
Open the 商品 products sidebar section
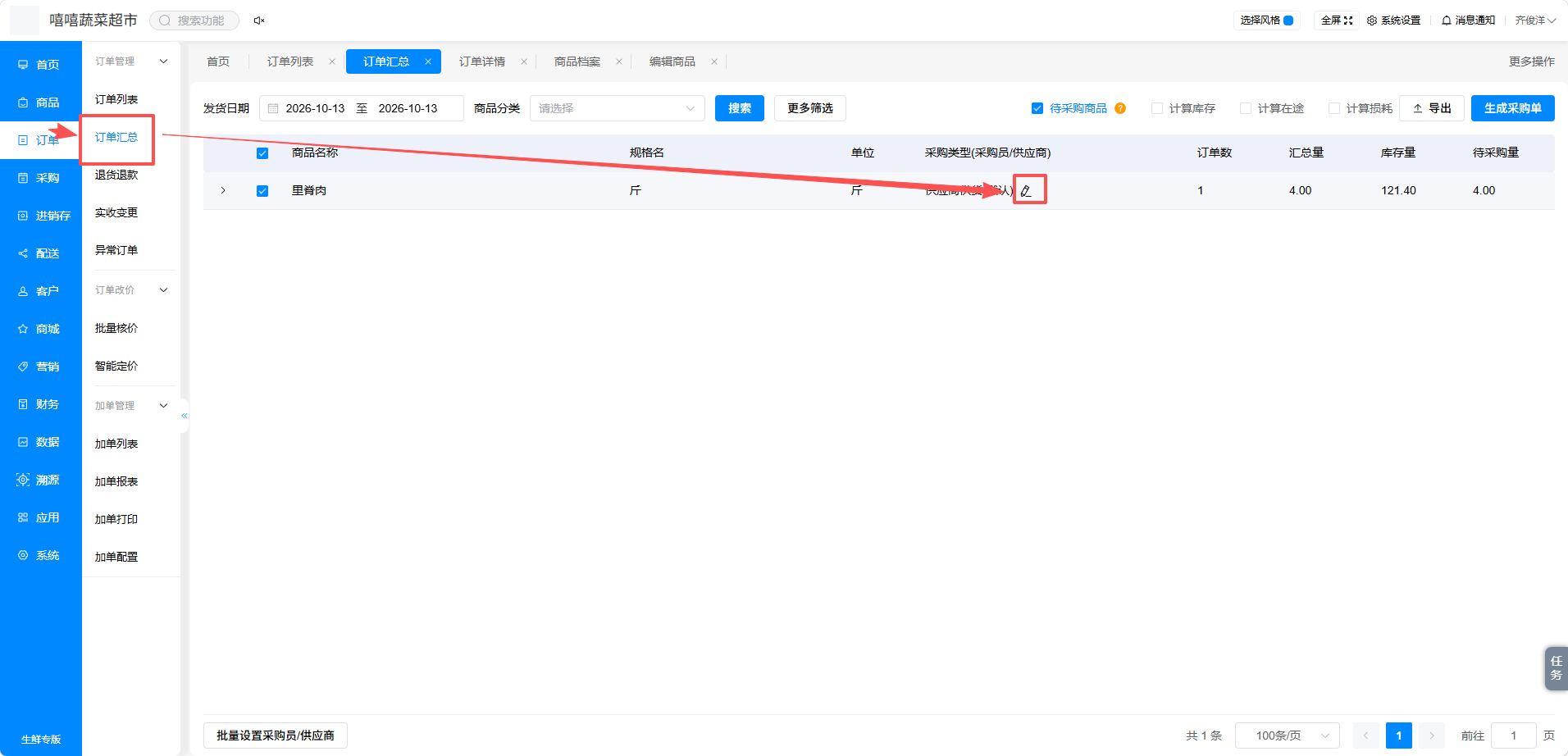39,102
